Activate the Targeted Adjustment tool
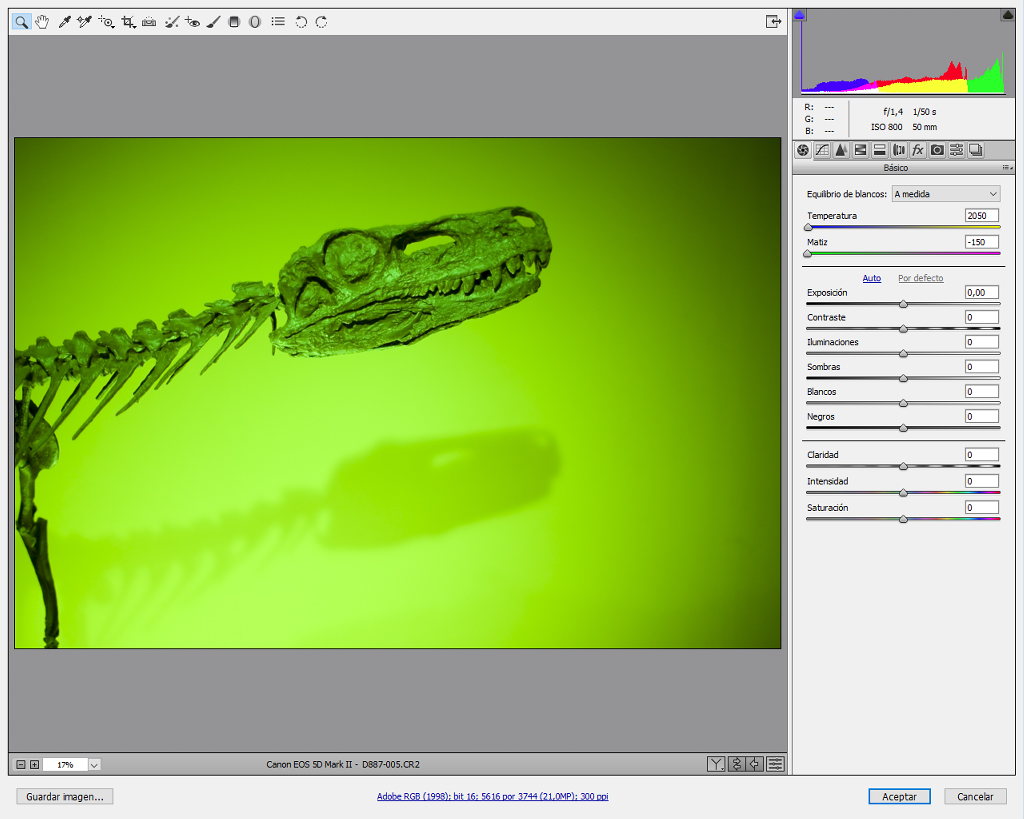This screenshot has width=1024, height=819. pyautogui.click(x=106, y=22)
